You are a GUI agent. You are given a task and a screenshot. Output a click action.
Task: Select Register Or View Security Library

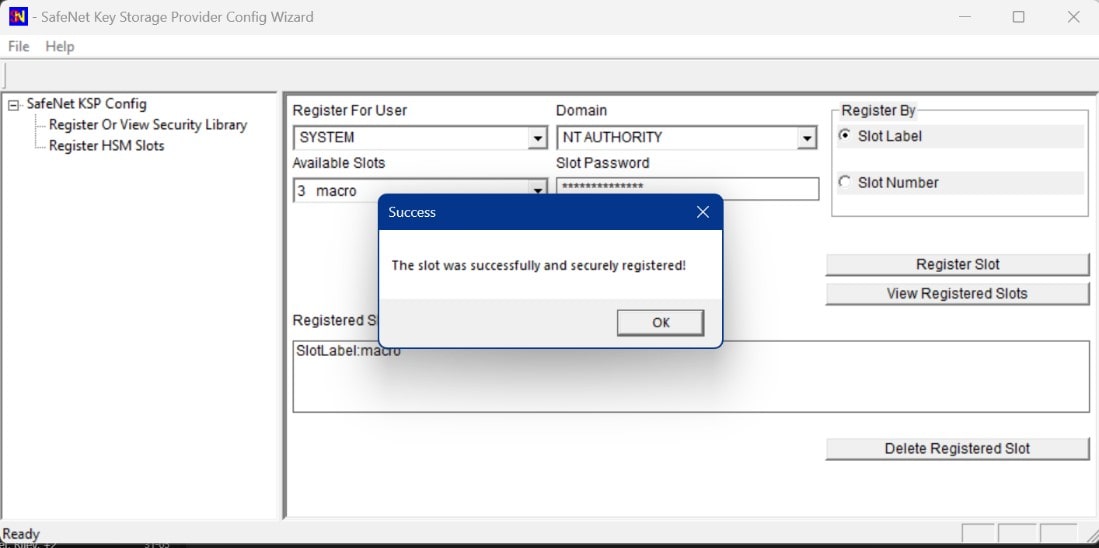(147, 125)
